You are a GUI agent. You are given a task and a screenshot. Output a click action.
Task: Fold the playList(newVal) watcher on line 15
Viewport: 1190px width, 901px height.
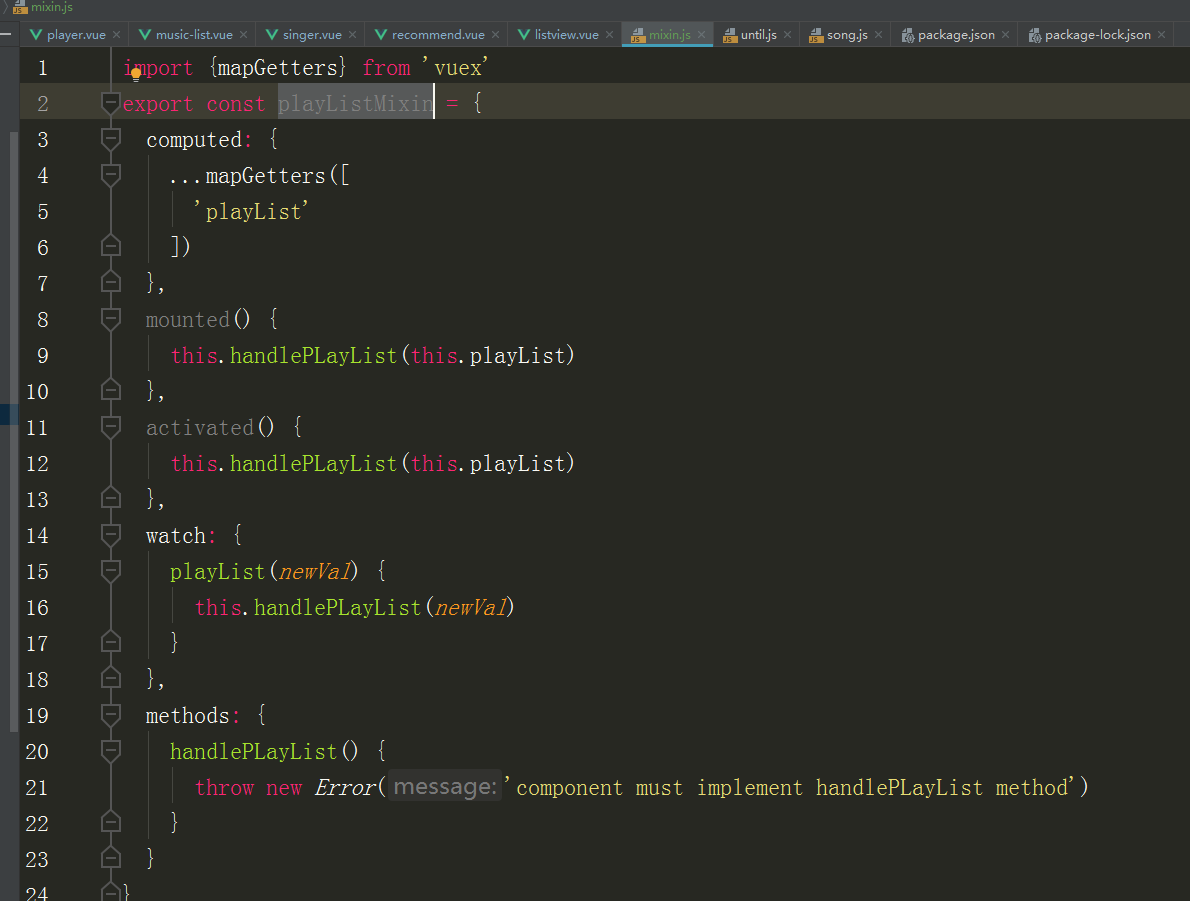[x=111, y=570]
